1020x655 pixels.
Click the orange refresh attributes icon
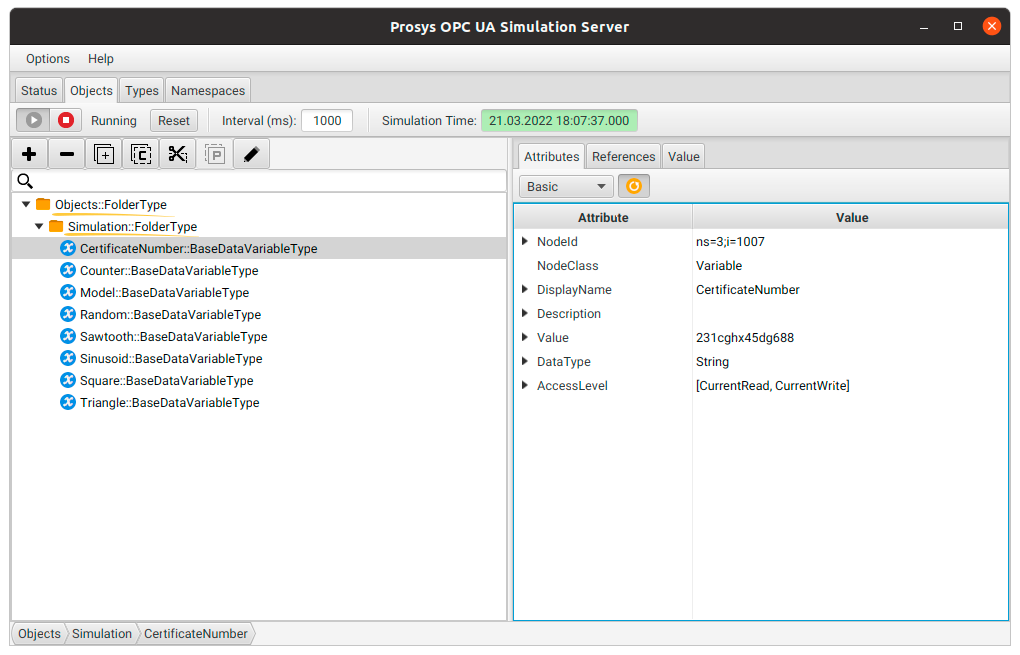pyautogui.click(x=634, y=187)
